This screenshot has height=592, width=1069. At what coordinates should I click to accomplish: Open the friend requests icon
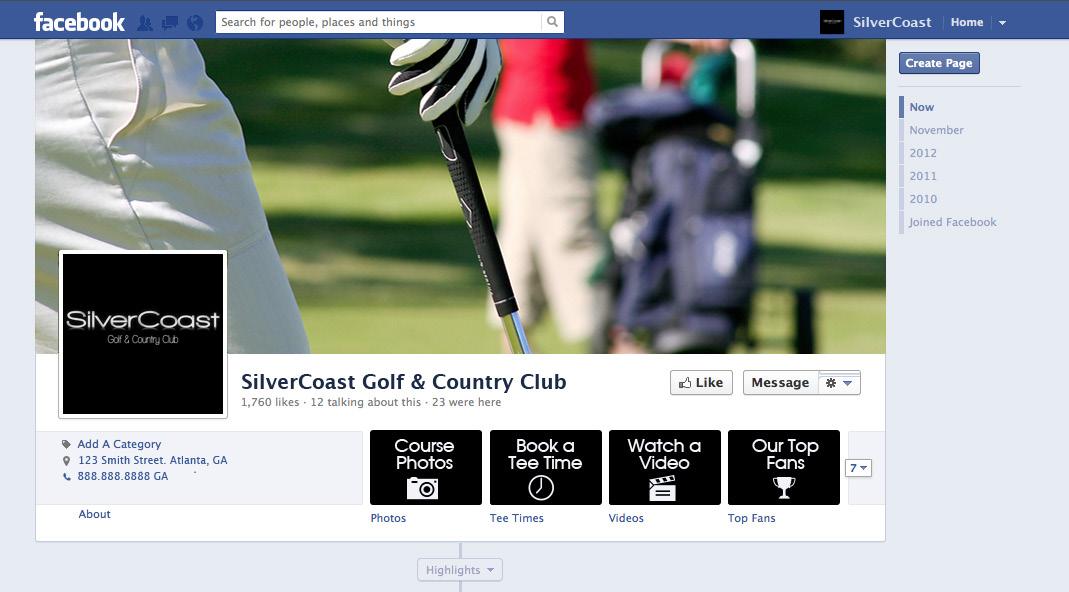point(145,23)
